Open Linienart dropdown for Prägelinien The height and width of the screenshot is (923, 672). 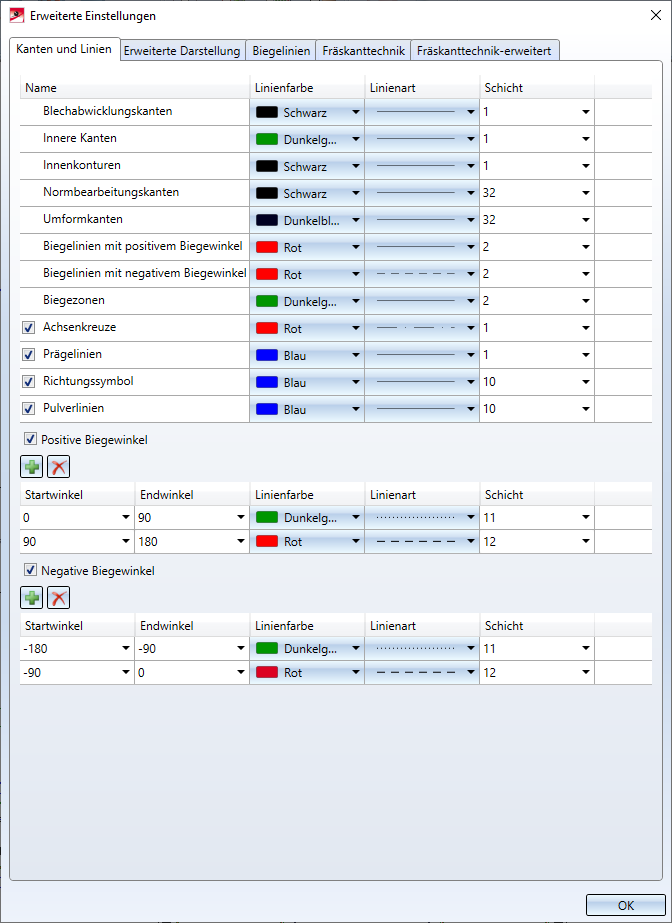[471, 355]
